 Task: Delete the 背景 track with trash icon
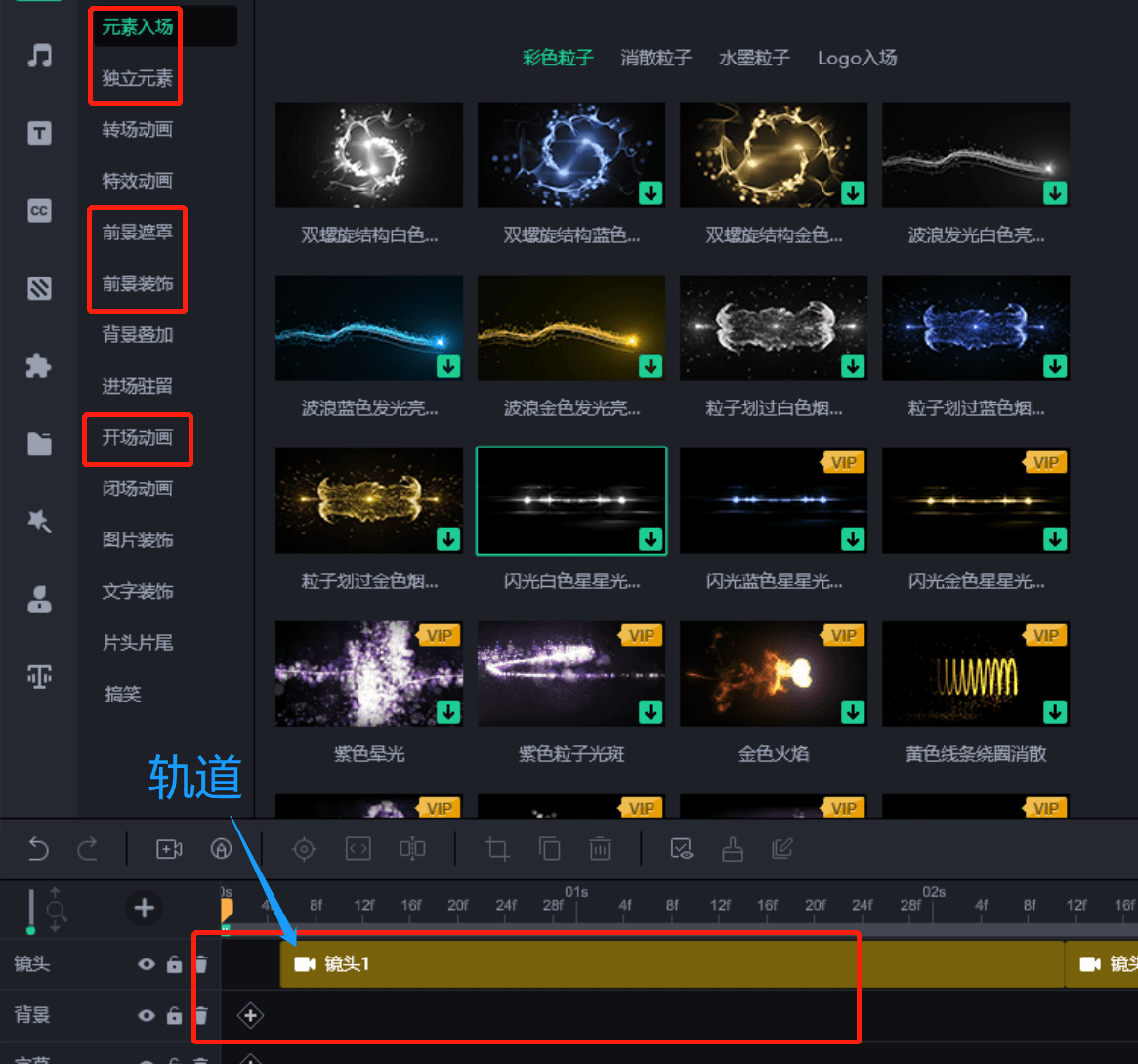pyautogui.click(x=202, y=1015)
